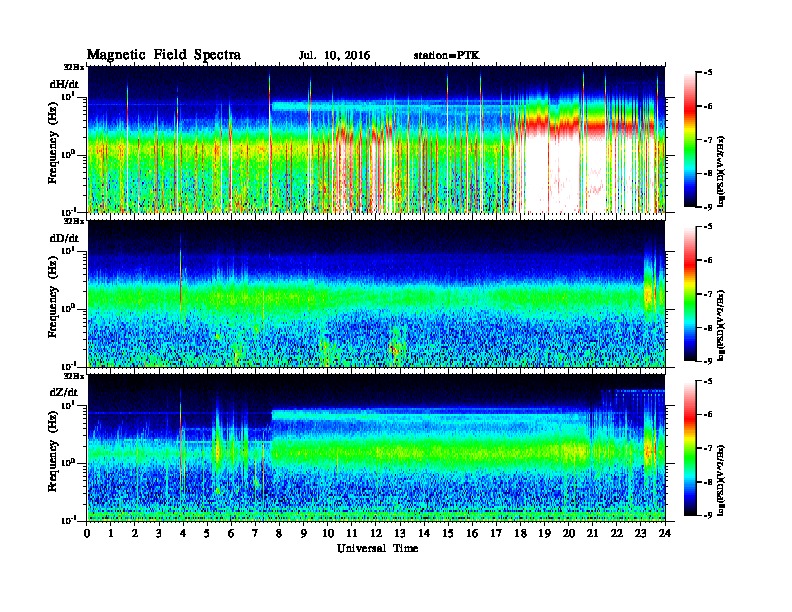Click hour tick label "0" on time axis
This screenshot has height=612, width=792.
(x=87, y=533)
